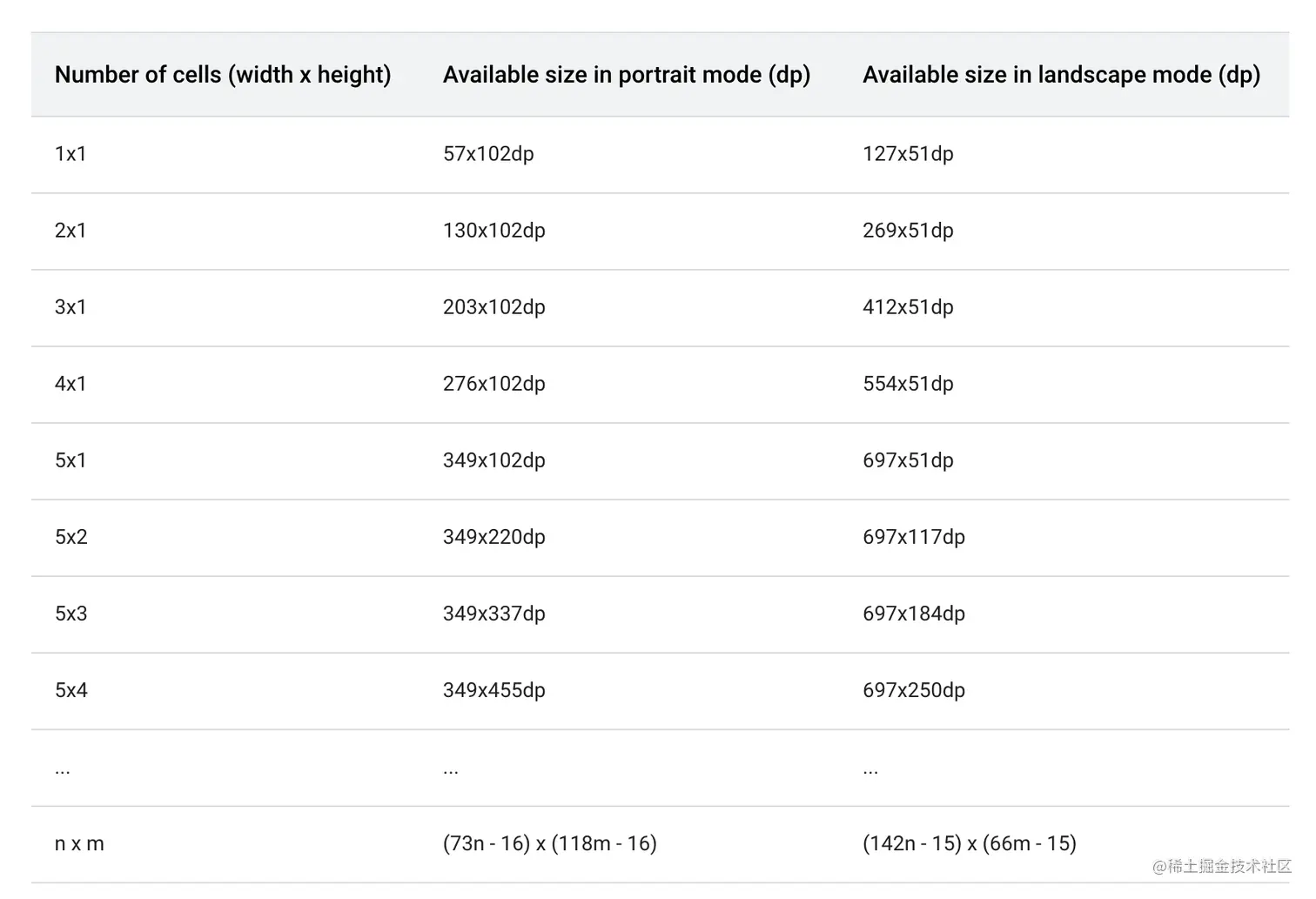1316x899 pixels.
Task: Click the 697x250dp landscape value
Action: pyautogui.click(x=914, y=690)
